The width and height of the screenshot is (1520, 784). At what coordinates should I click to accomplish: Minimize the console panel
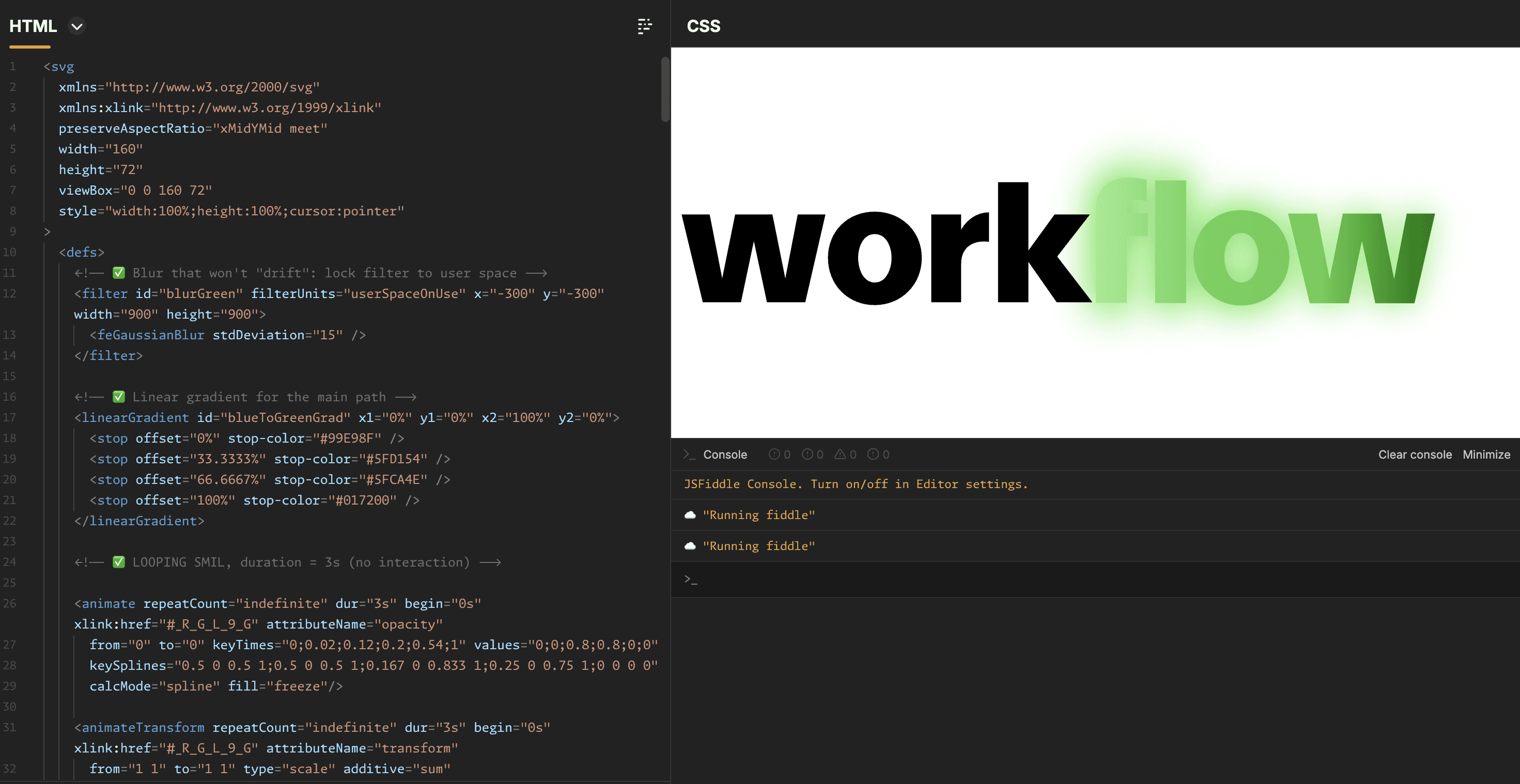pyautogui.click(x=1486, y=454)
